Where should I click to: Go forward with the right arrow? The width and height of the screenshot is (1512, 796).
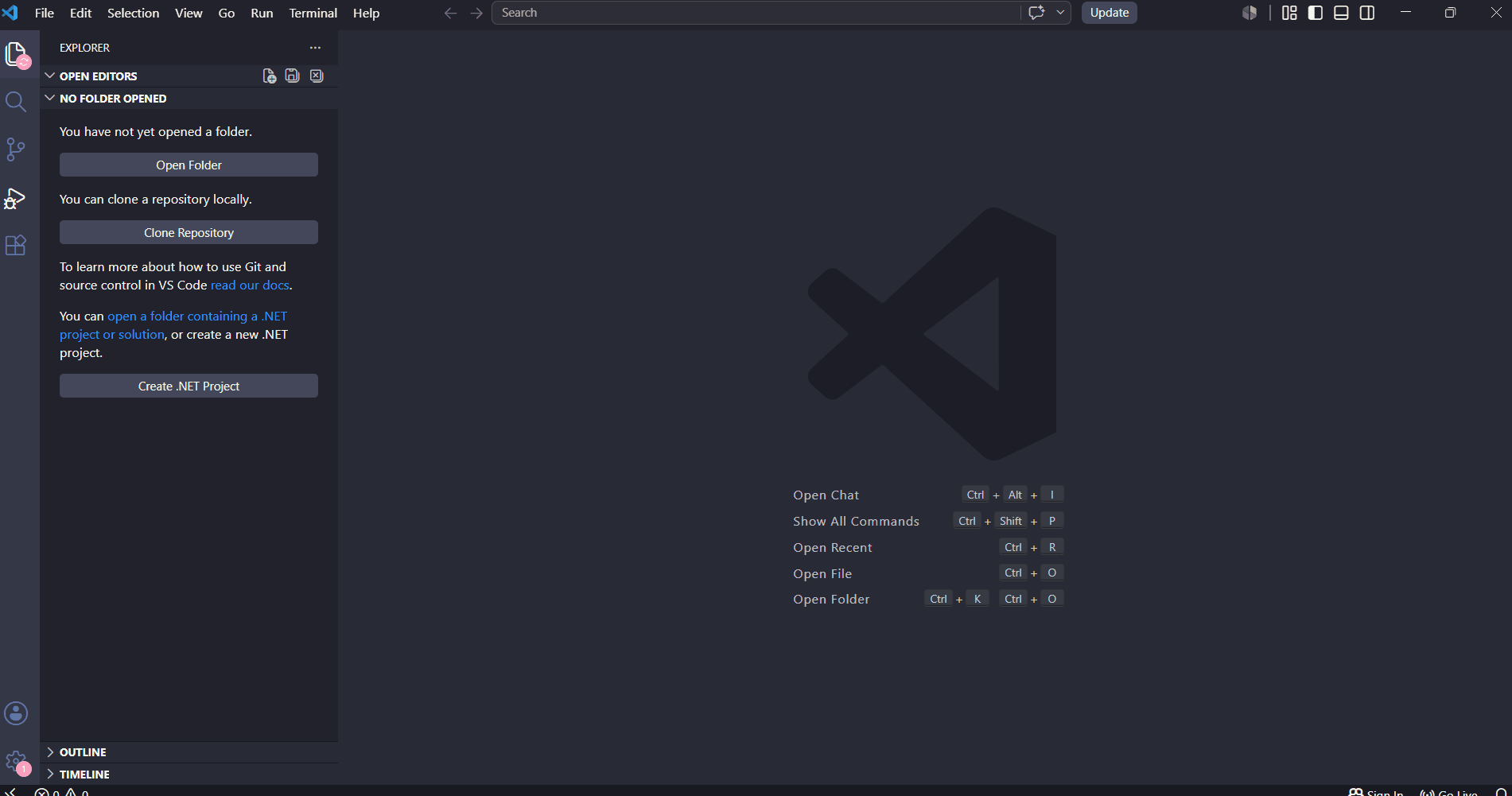click(476, 13)
